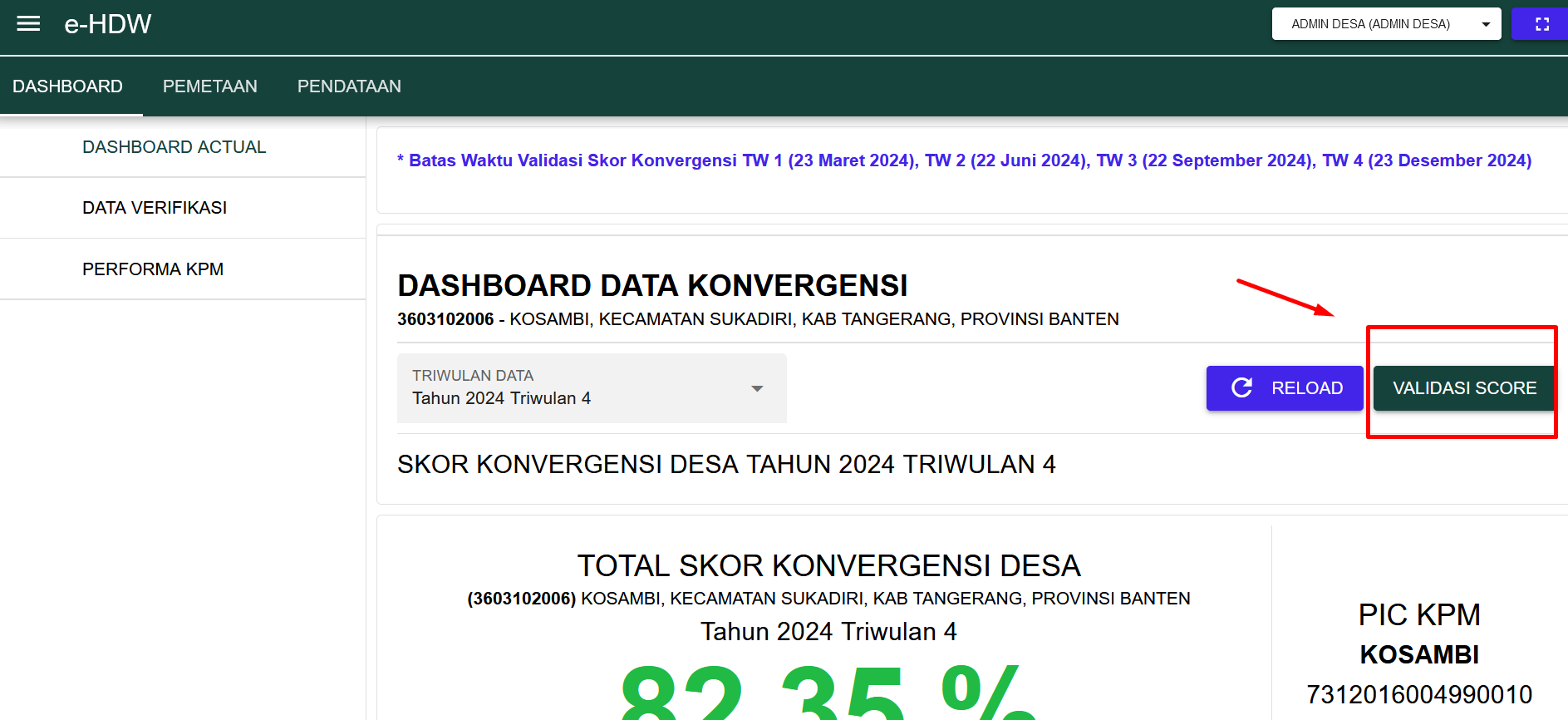This screenshot has width=1568, height=720.
Task: Click the DASHBOARD DATA KONVERGENSI heading
Action: 652,286
